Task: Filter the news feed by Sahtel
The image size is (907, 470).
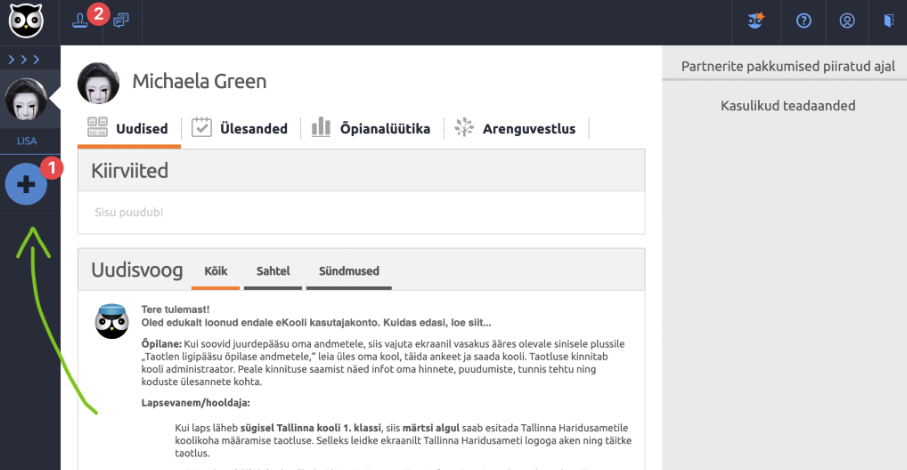Action: [273, 271]
